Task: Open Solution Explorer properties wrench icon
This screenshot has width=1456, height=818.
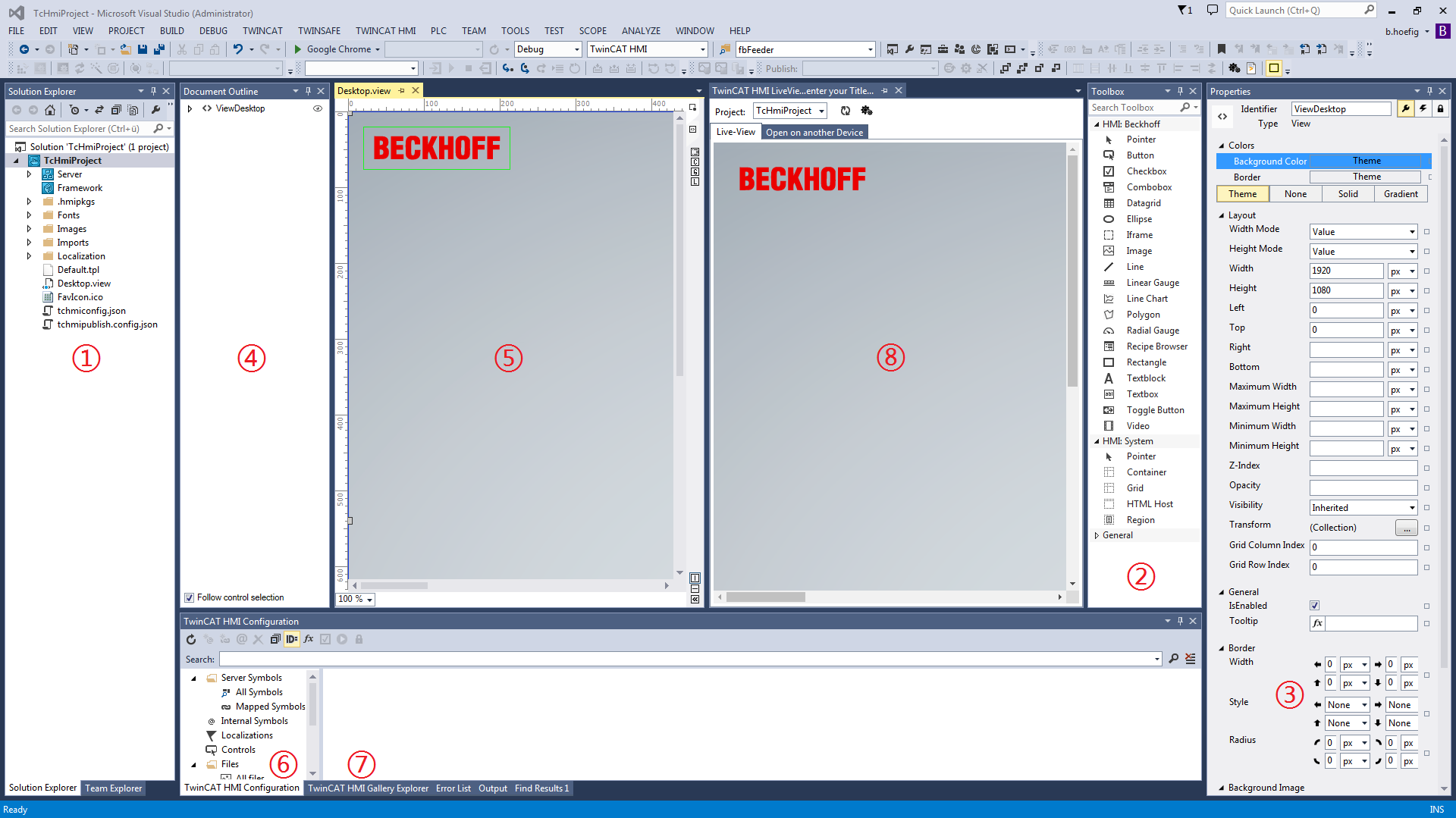Action: 156,110
